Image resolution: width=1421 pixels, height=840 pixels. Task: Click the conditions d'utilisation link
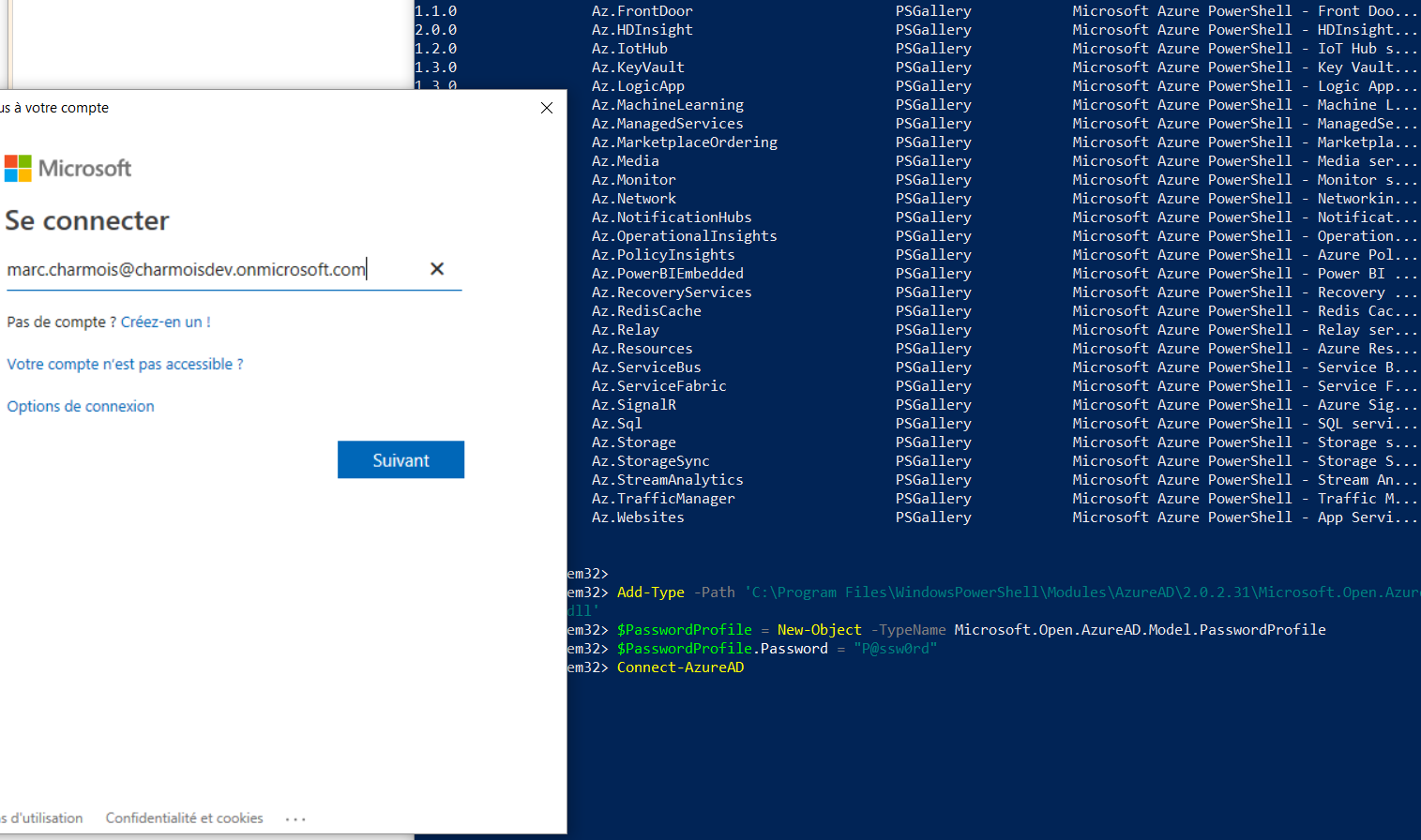pos(42,817)
